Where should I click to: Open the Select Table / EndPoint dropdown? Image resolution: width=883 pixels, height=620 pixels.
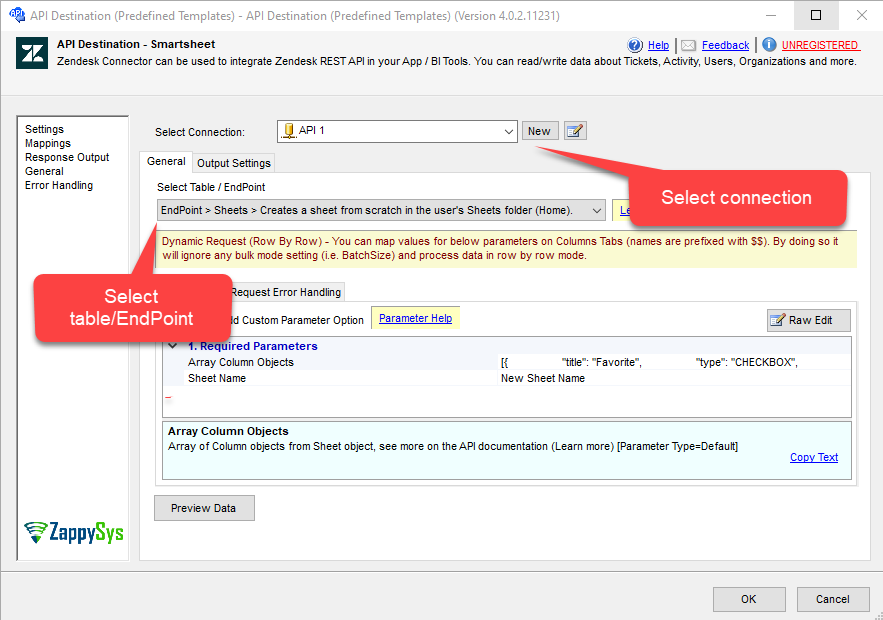(596, 210)
